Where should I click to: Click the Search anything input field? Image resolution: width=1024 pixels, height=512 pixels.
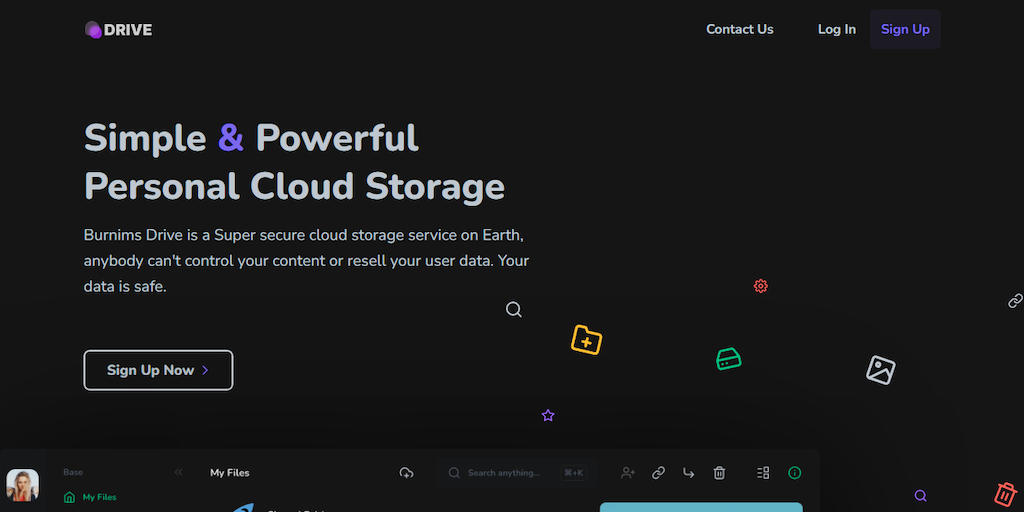(x=505, y=473)
